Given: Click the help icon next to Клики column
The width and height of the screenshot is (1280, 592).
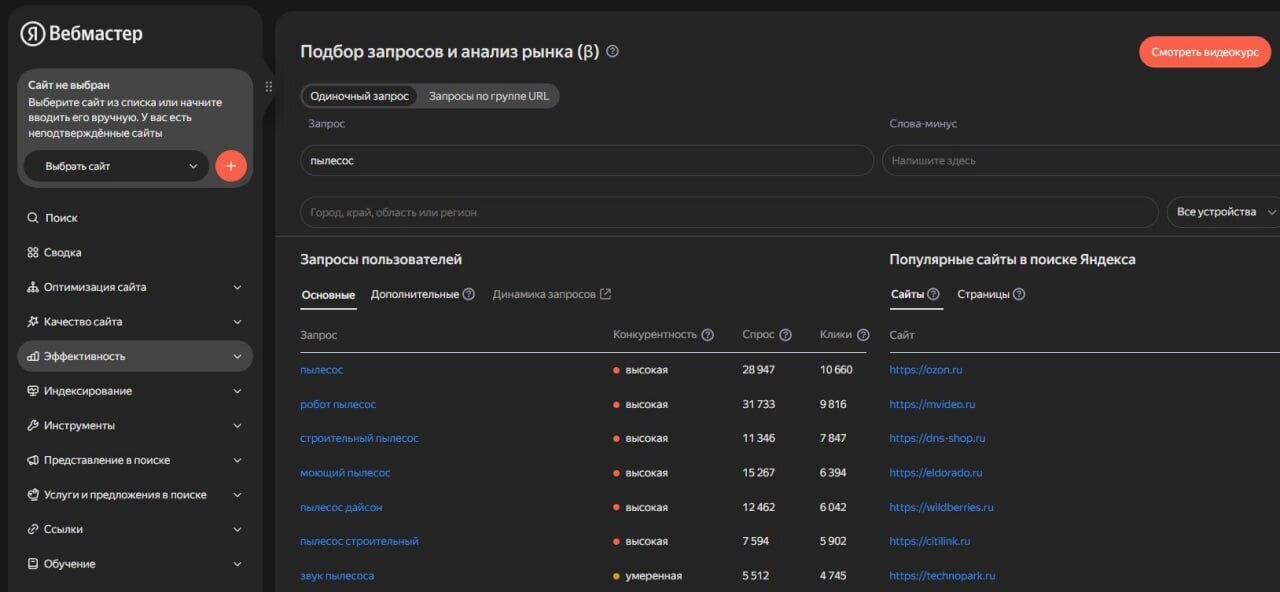Looking at the screenshot, I should 863,335.
